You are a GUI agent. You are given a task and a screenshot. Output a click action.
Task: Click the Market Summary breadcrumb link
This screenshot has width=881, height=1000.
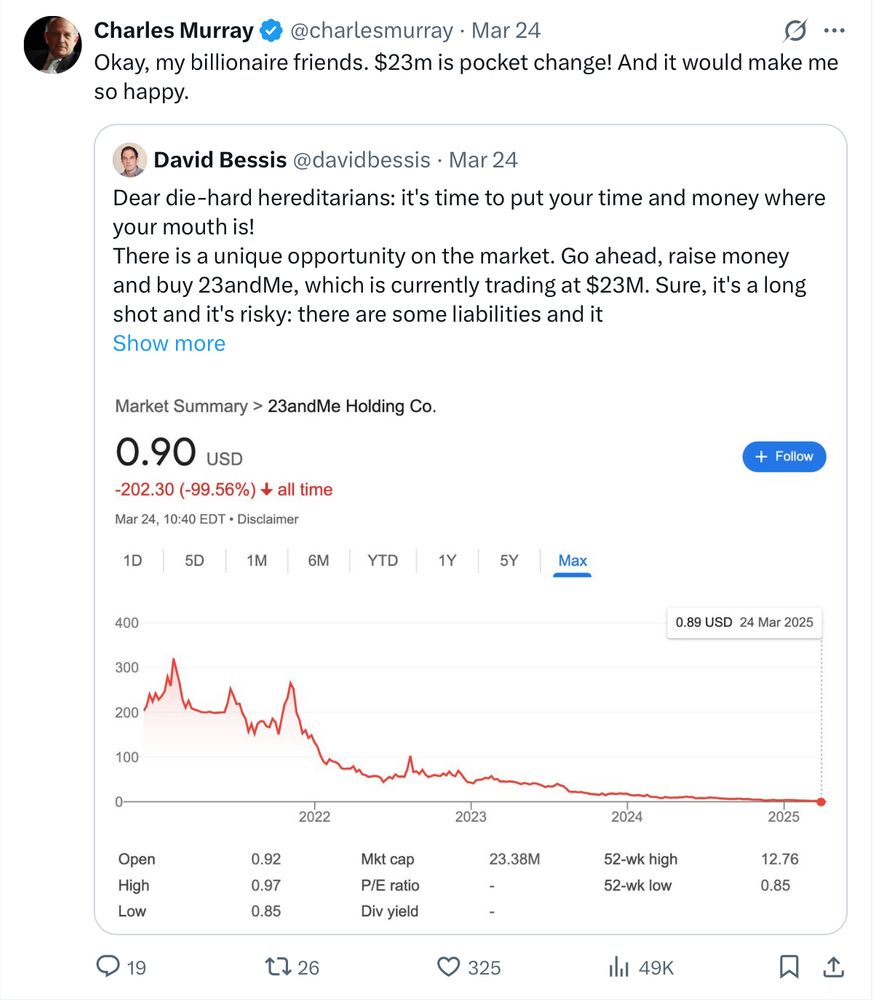click(x=181, y=406)
